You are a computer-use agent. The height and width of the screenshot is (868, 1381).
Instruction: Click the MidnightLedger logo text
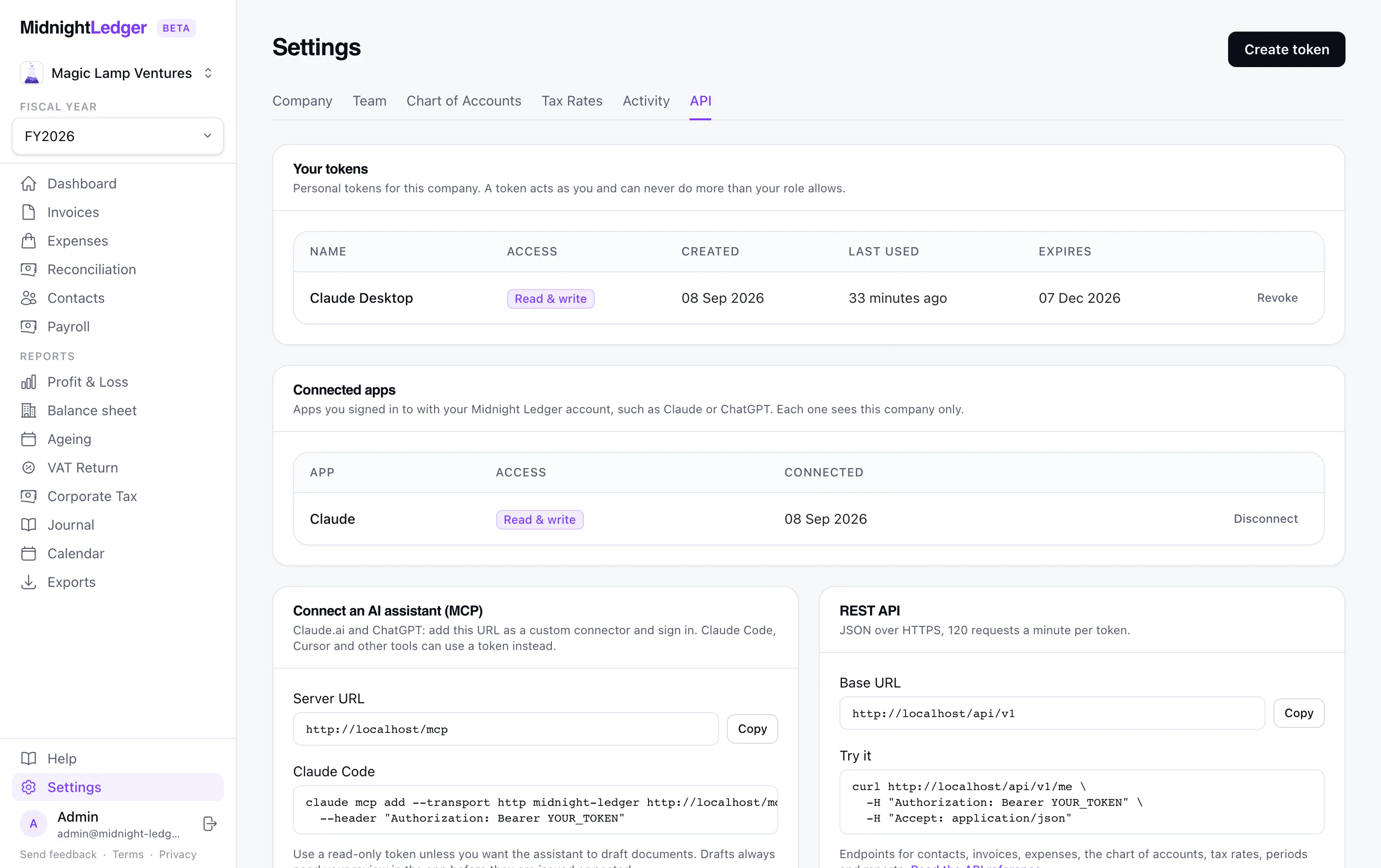(x=84, y=28)
